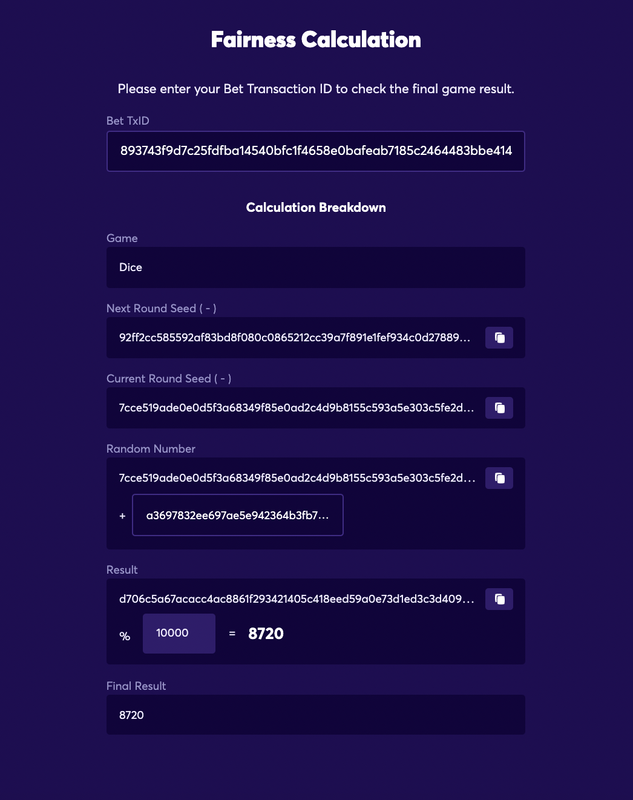Copy the Random Number seed value
633x800 pixels.
[499, 478]
